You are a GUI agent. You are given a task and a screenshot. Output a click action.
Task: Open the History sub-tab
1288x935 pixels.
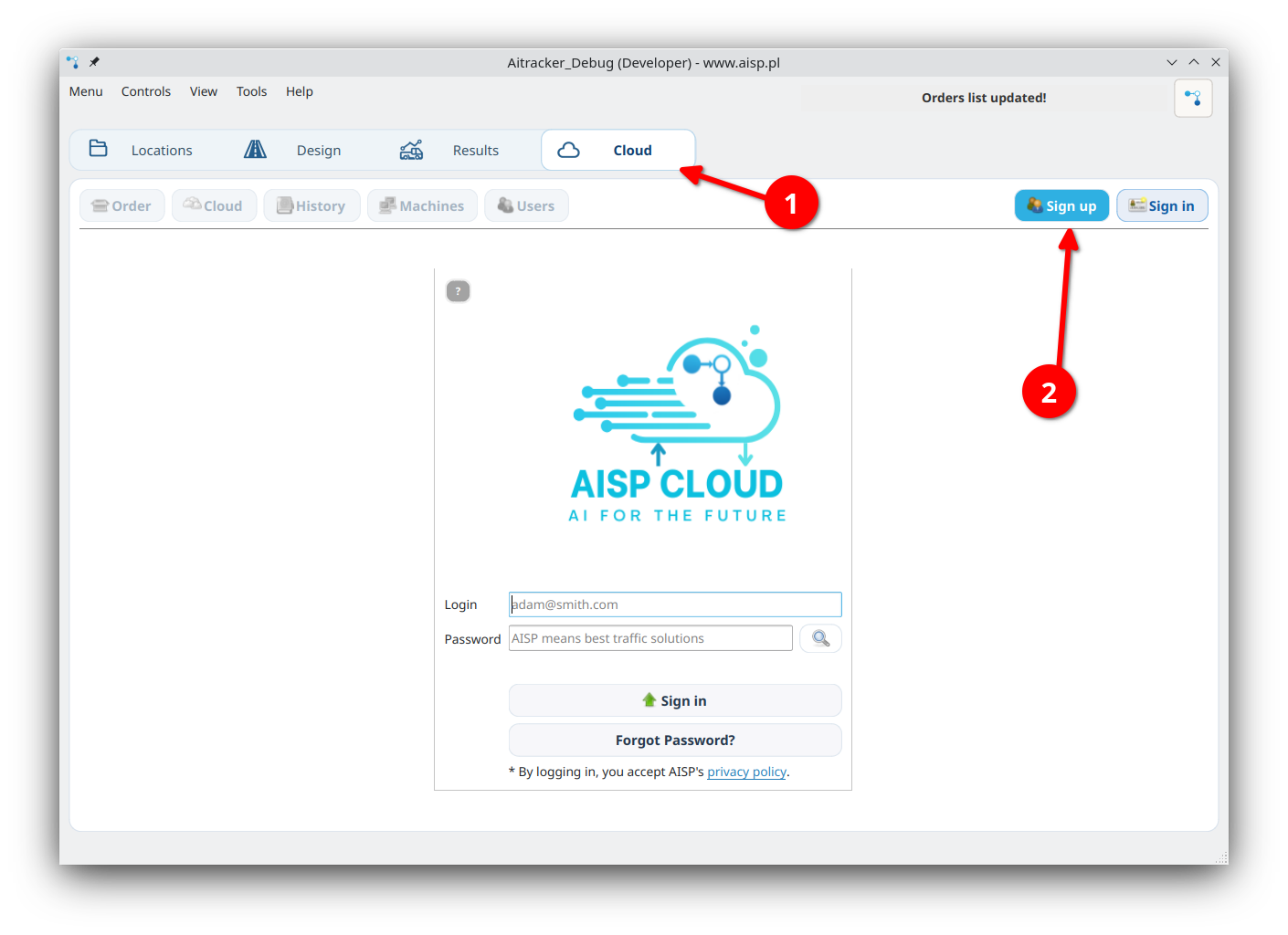[x=311, y=205]
